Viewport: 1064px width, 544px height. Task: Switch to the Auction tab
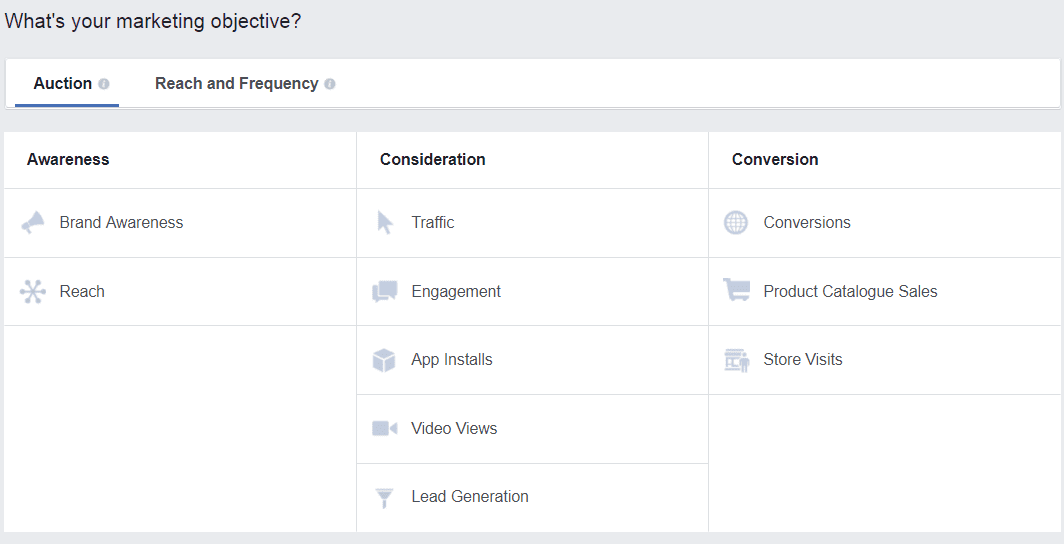(x=63, y=84)
